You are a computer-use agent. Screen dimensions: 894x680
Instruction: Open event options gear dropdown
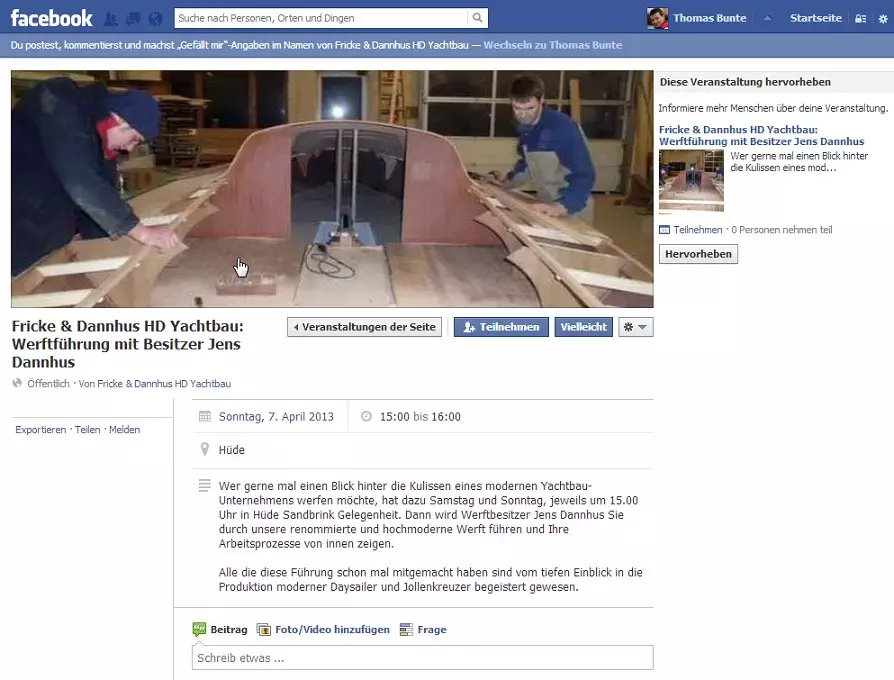coord(636,327)
